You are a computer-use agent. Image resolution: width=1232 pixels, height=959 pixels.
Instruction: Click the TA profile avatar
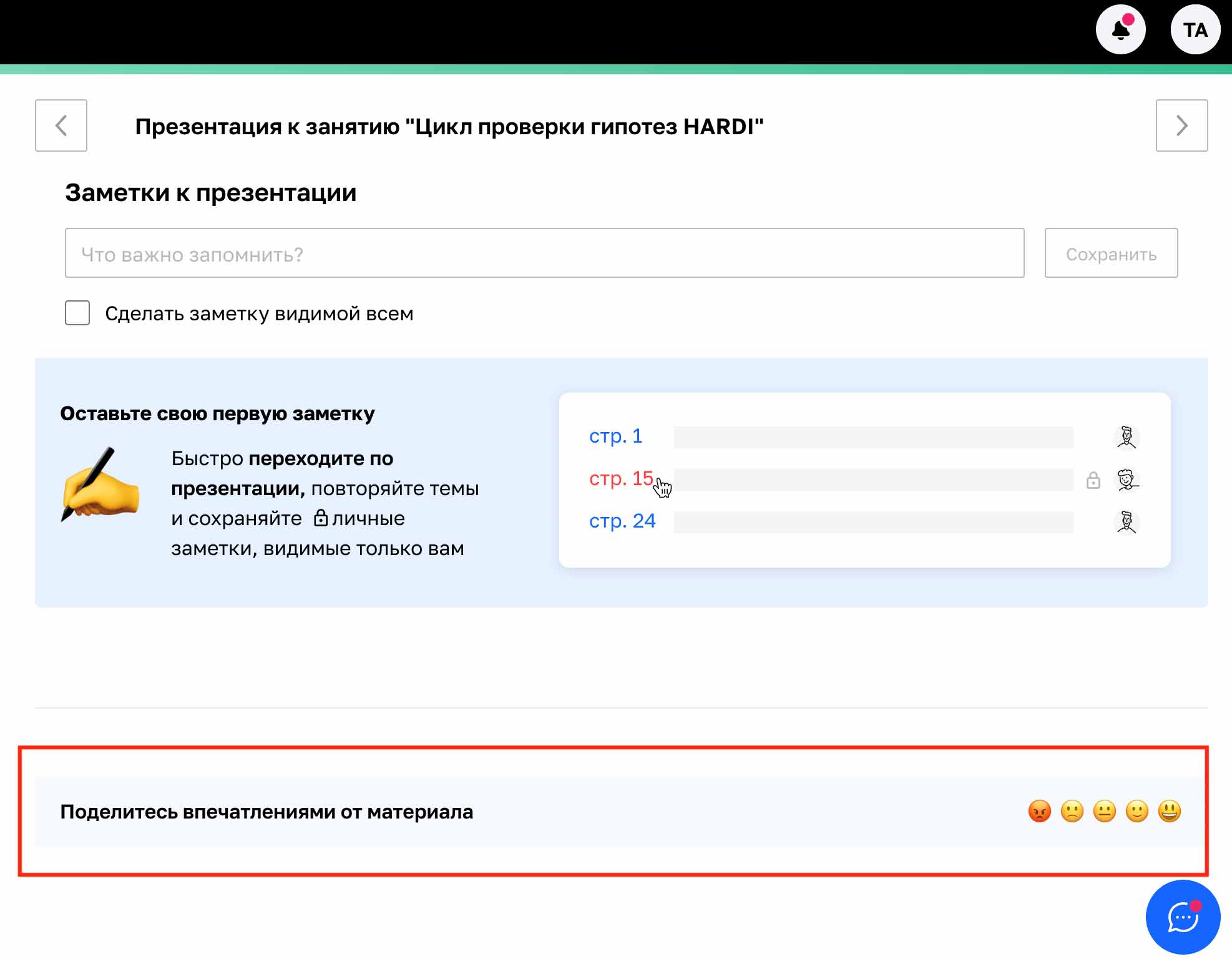click(1195, 29)
